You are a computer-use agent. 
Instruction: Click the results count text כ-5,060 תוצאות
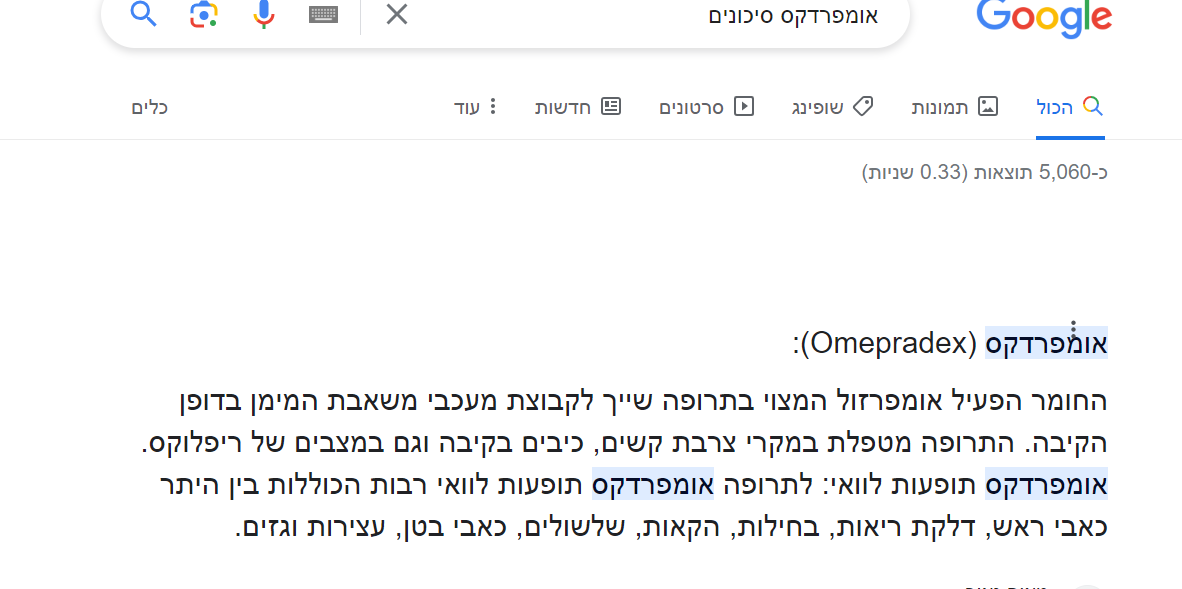tap(984, 173)
